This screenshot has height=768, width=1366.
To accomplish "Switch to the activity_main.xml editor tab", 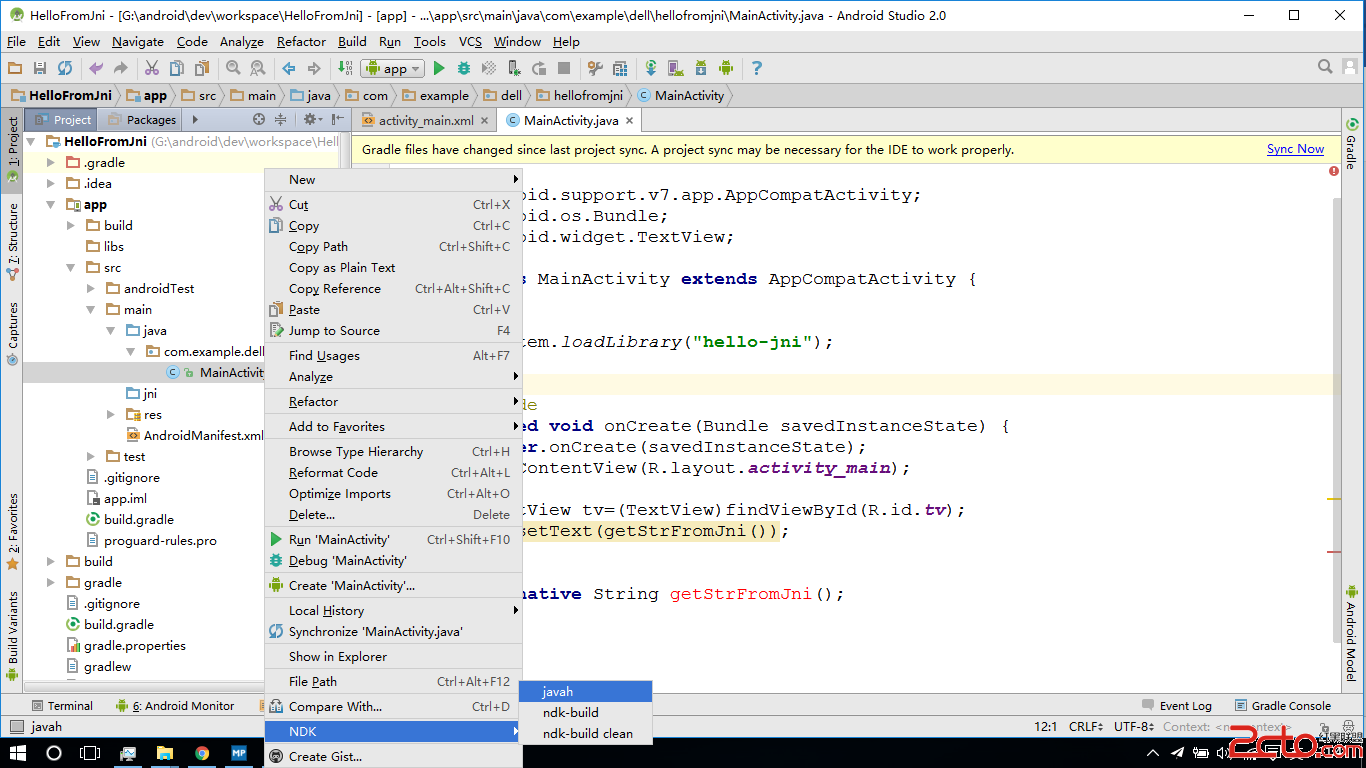I will pyautogui.click(x=425, y=120).
